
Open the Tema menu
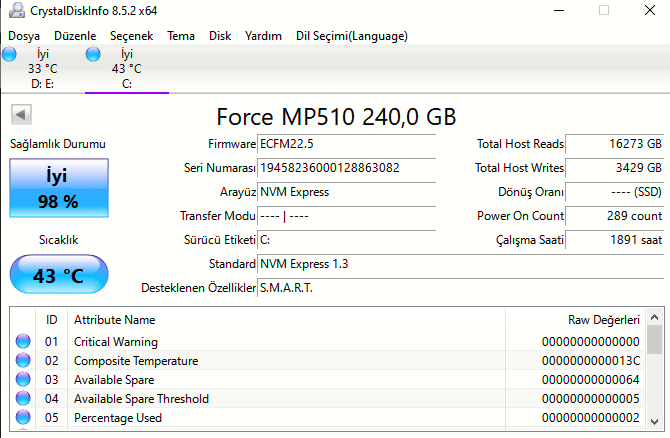coord(181,36)
